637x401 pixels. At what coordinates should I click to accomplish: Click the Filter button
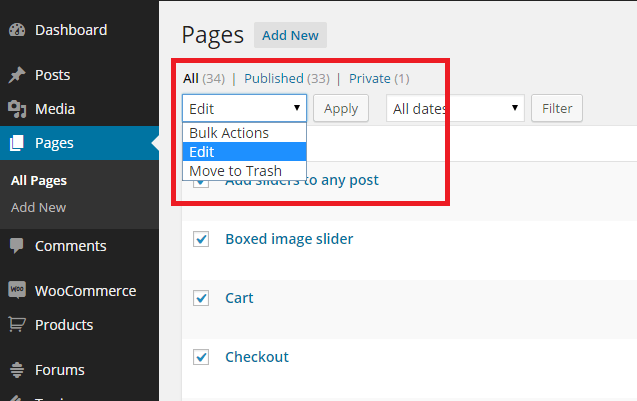(557, 108)
